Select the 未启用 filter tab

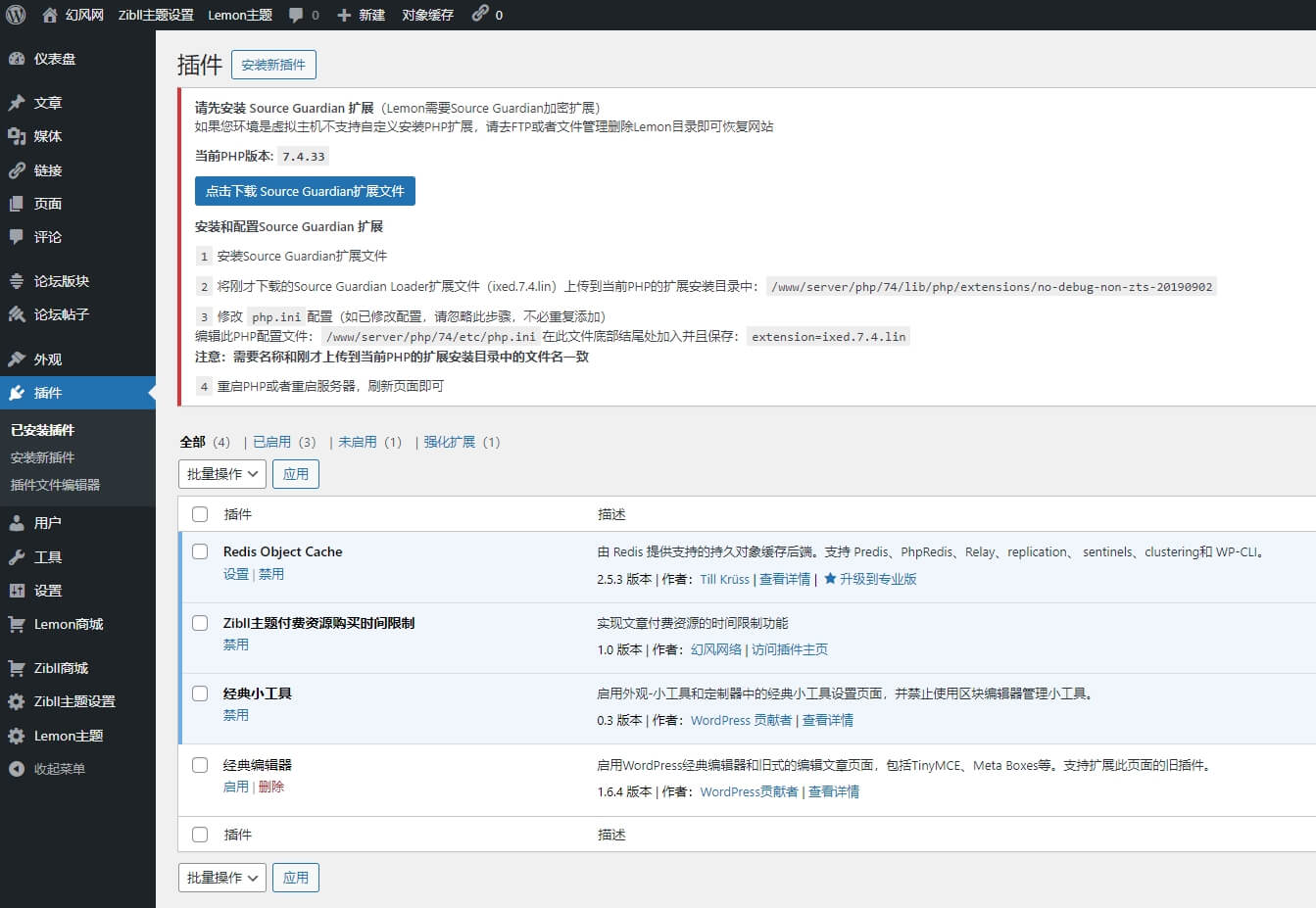tap(357, 442)
